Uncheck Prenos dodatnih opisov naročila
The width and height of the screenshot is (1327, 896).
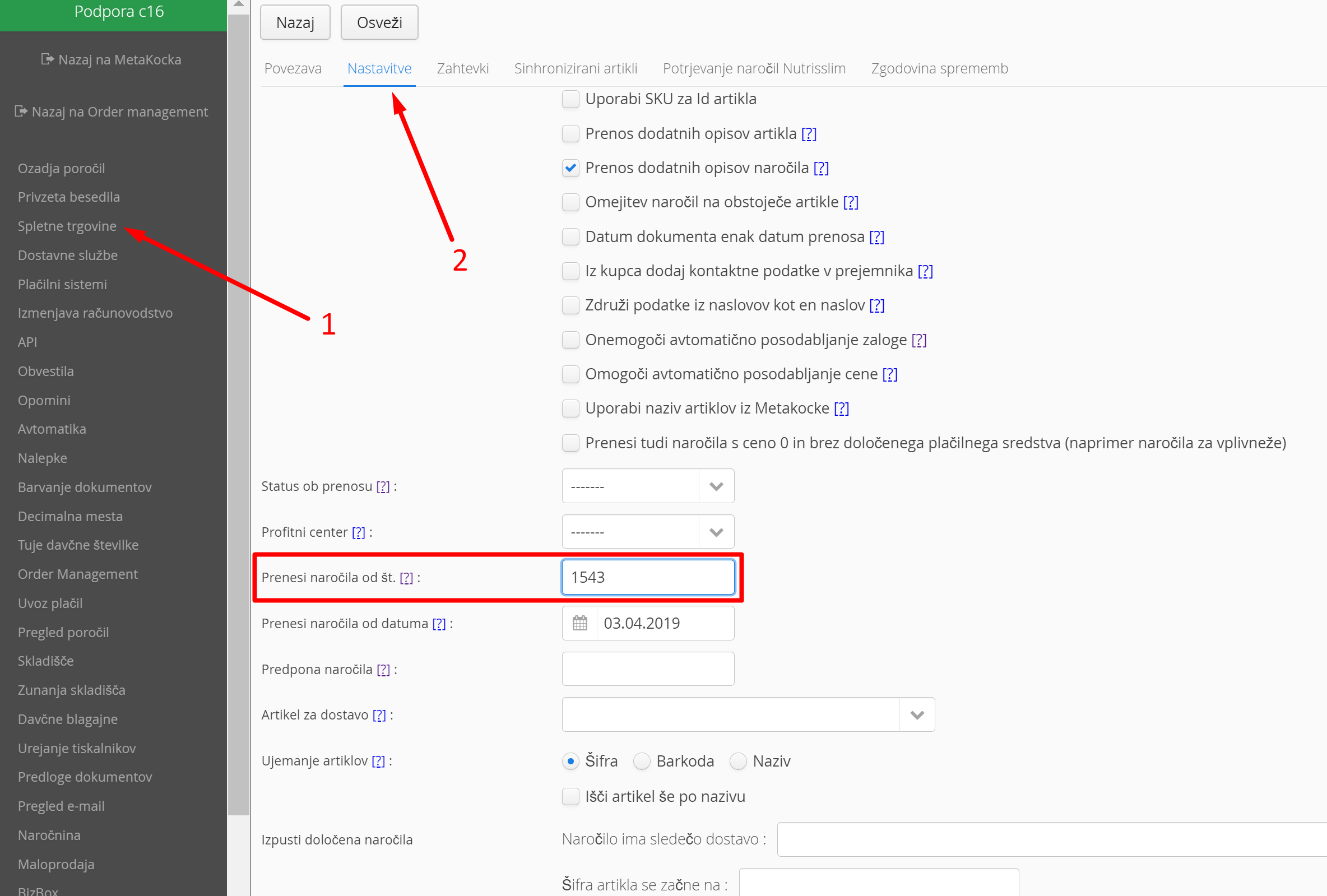[570, 168]
